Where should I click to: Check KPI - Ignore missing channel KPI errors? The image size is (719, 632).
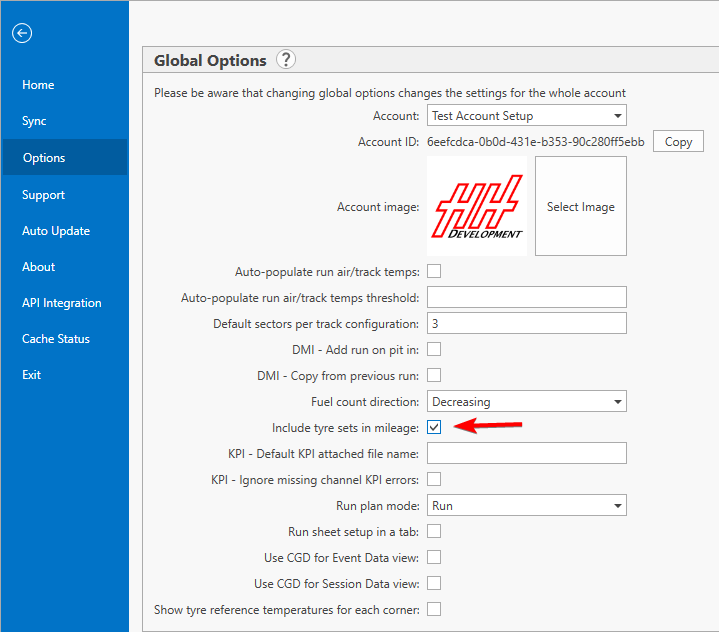click(434, 479)
